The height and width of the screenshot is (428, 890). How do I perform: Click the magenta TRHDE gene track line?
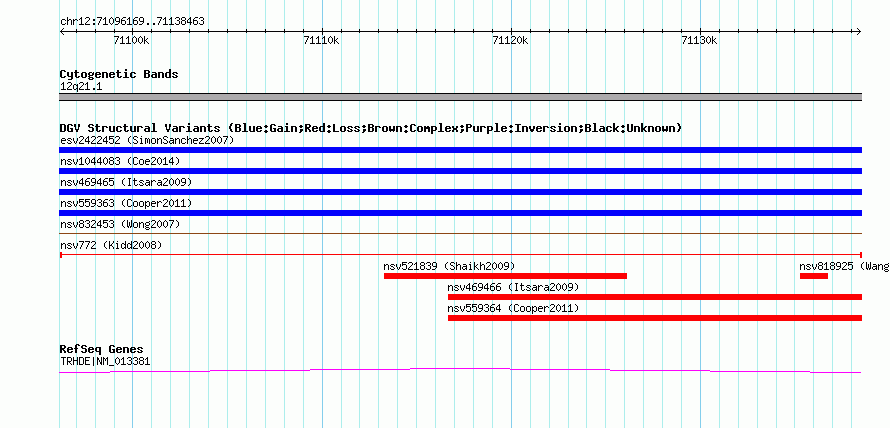(460, 371)
